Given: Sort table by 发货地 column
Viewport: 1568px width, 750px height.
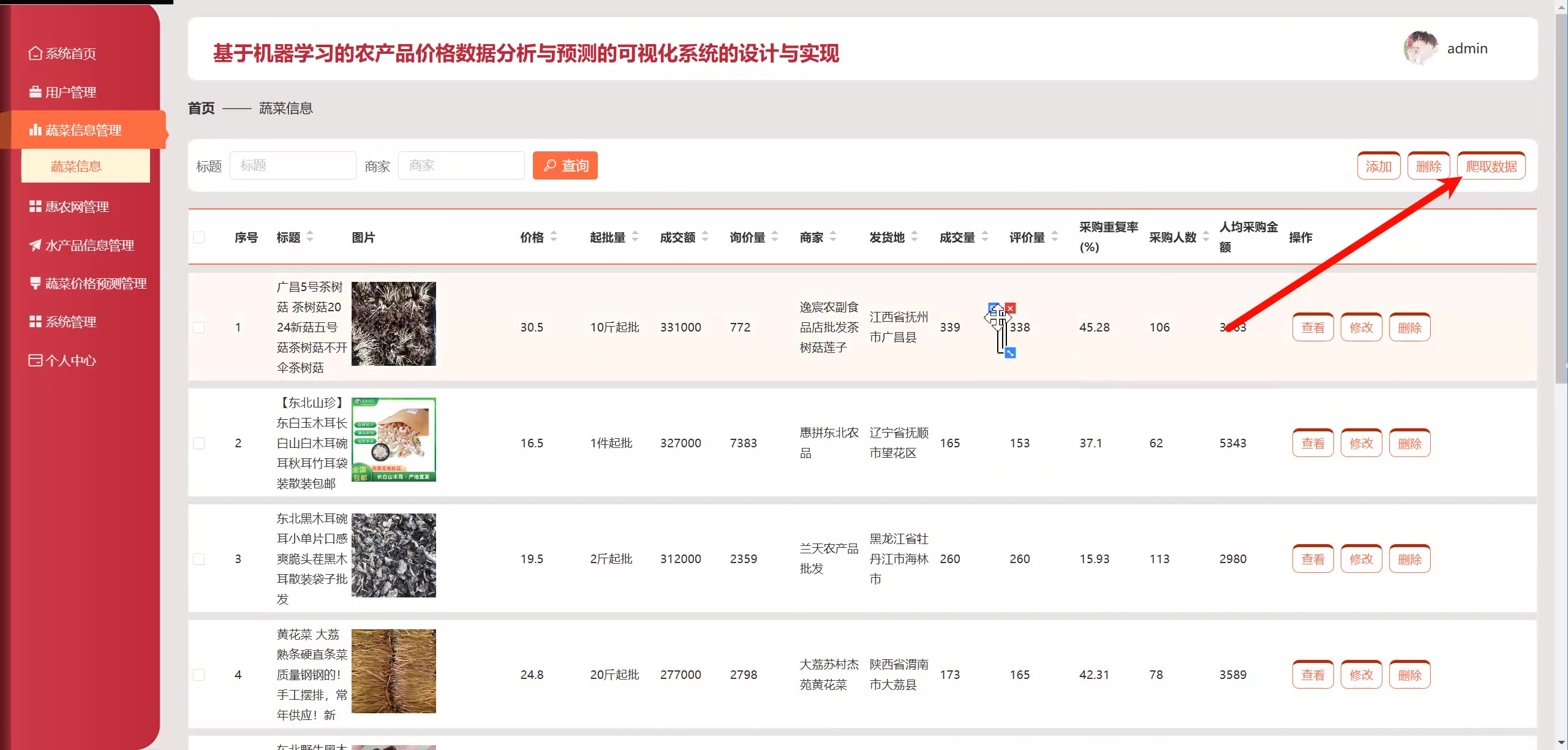Looking at the screenshot, I should click(914, 237).
